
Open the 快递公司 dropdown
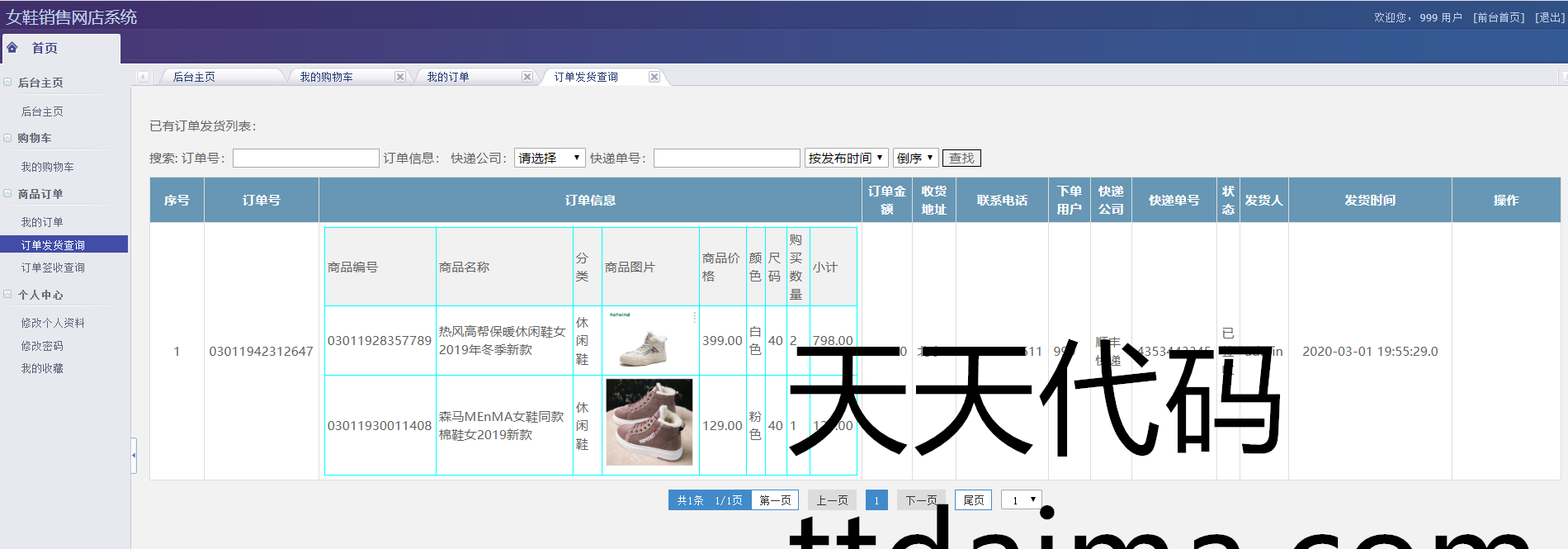tap(550, 158)
